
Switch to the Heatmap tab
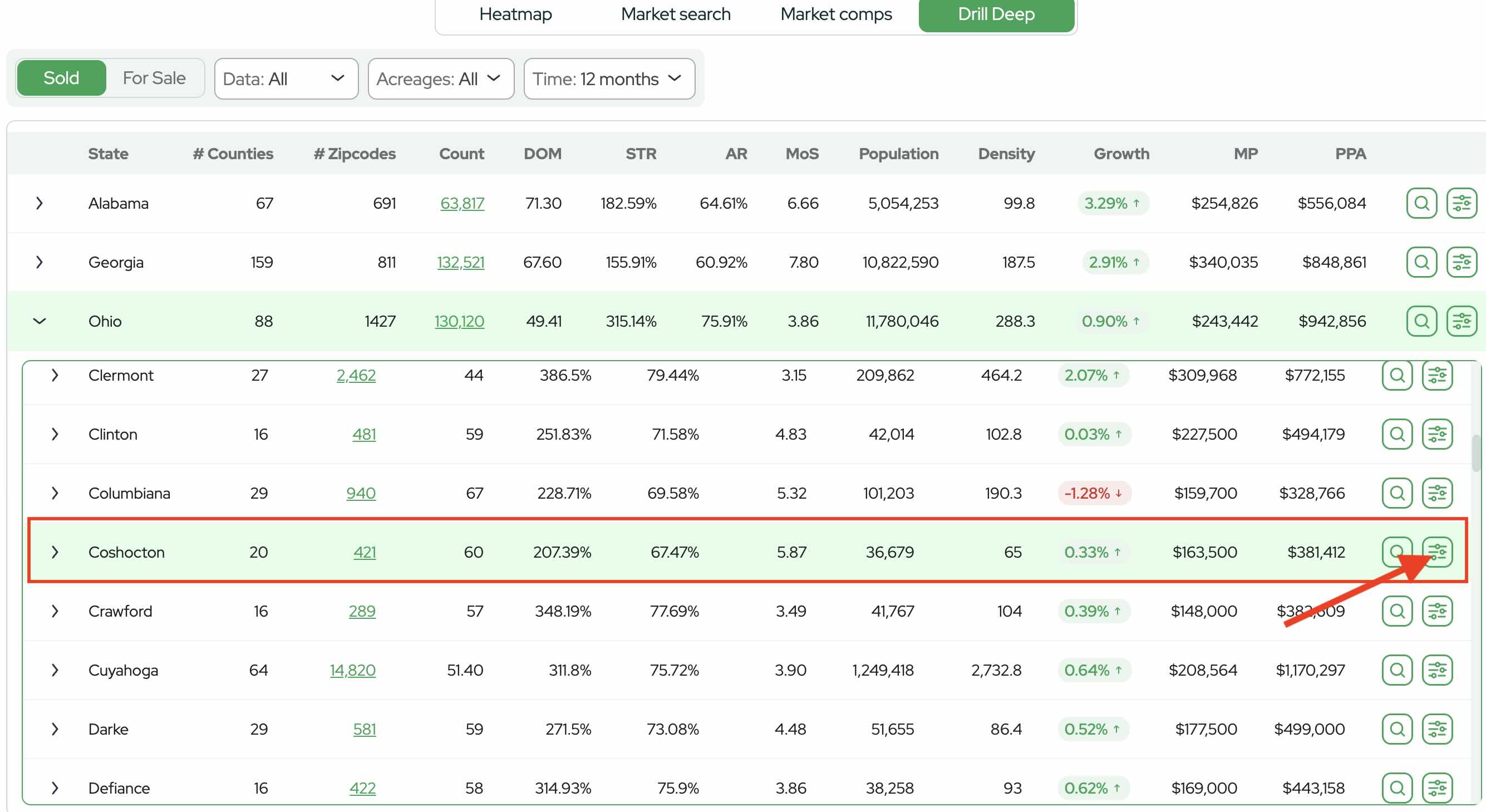[x=515, y=14]
